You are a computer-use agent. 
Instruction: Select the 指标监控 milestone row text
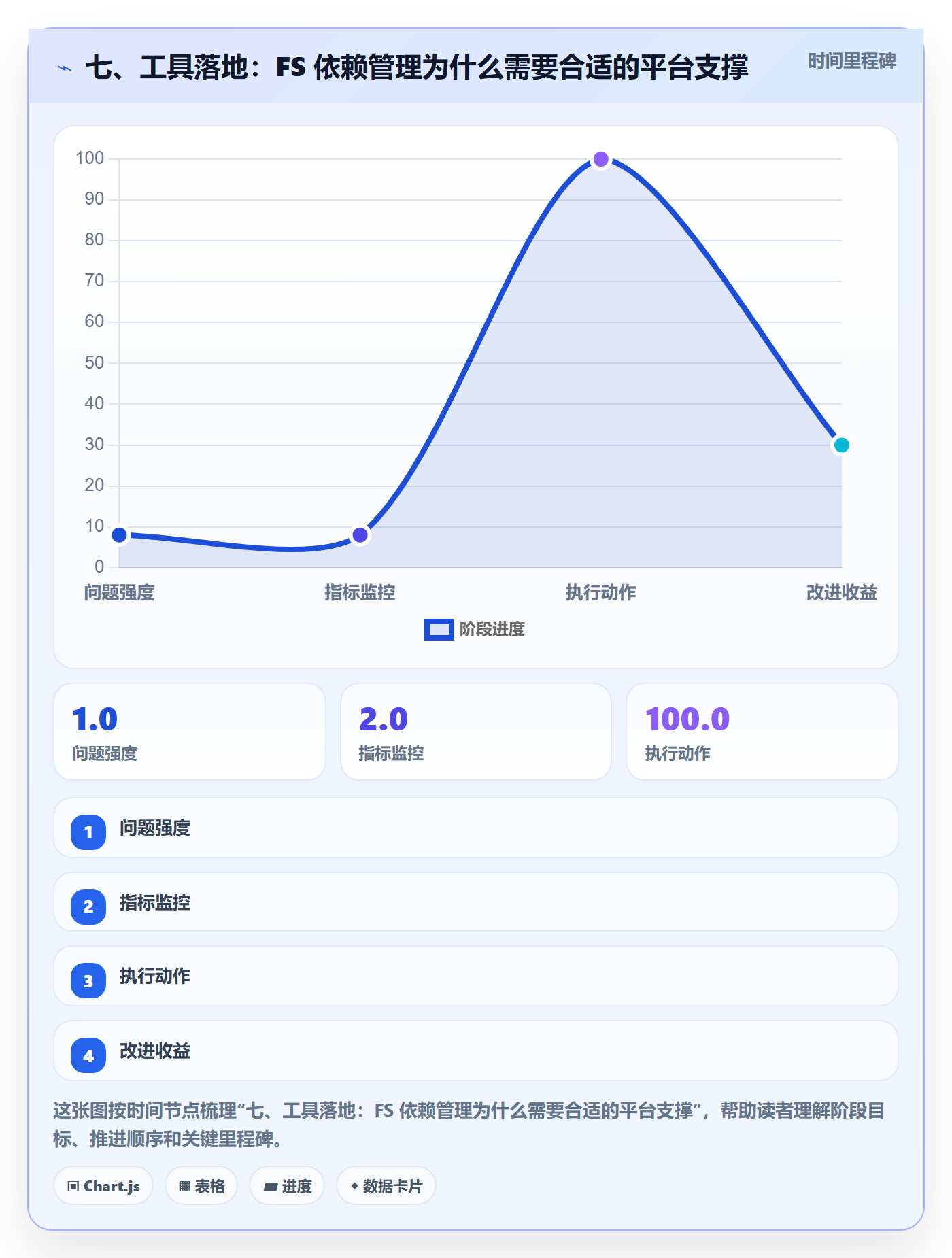pos(155,903)
